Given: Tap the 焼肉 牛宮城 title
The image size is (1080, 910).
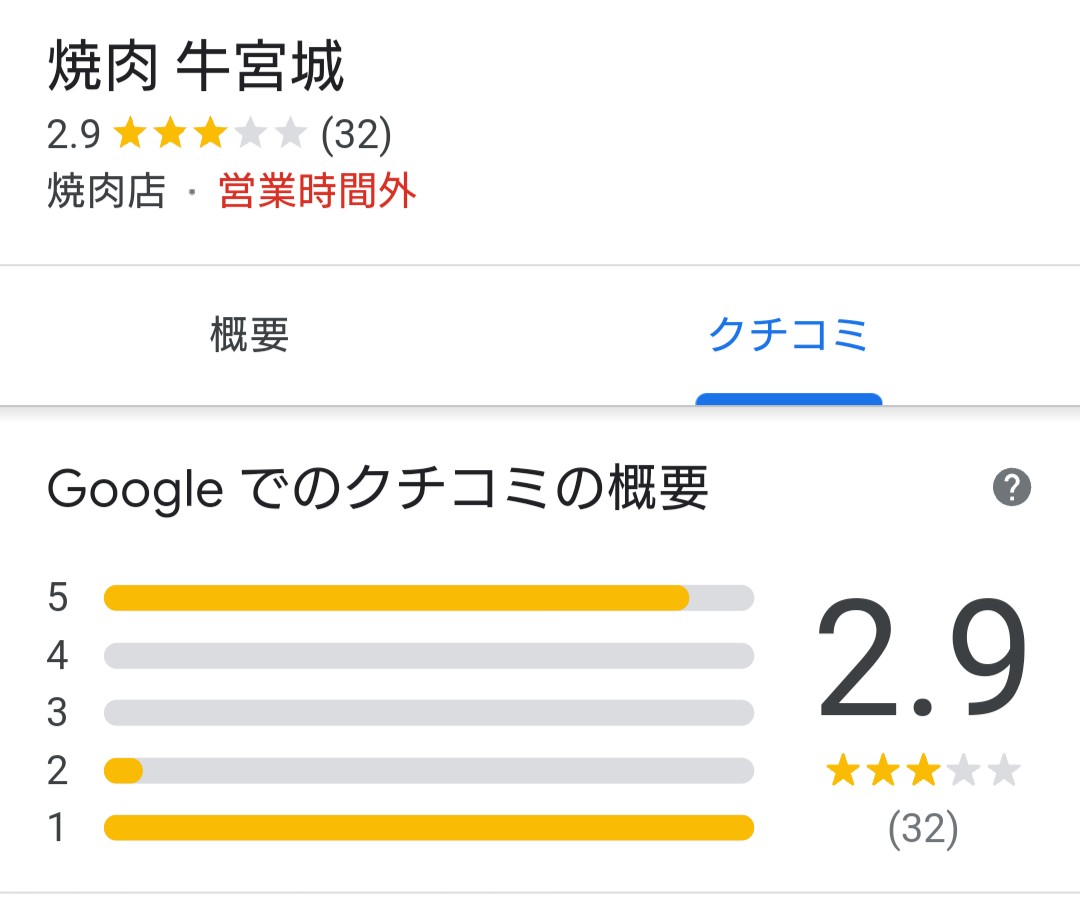Looking at the screenshot, I should [x=196, y=70].
